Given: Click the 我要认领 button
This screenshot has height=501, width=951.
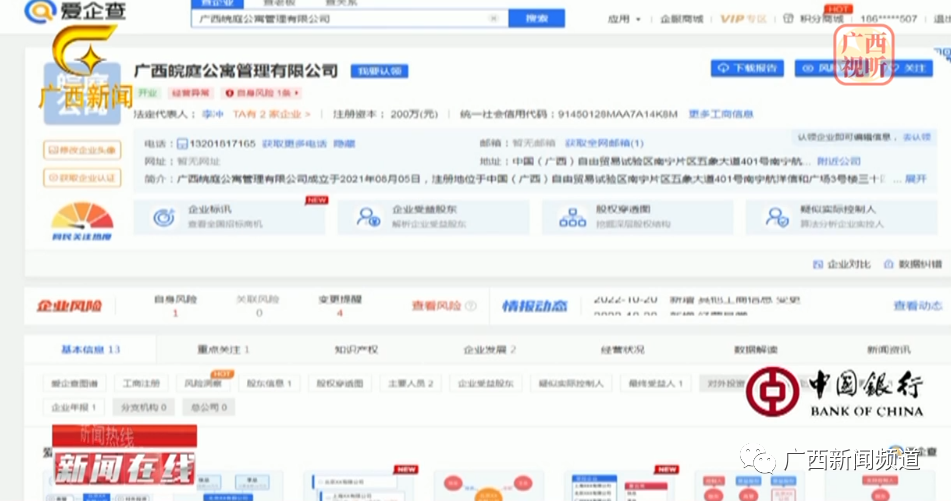Looking at the screenshot, I should point(380,71).
